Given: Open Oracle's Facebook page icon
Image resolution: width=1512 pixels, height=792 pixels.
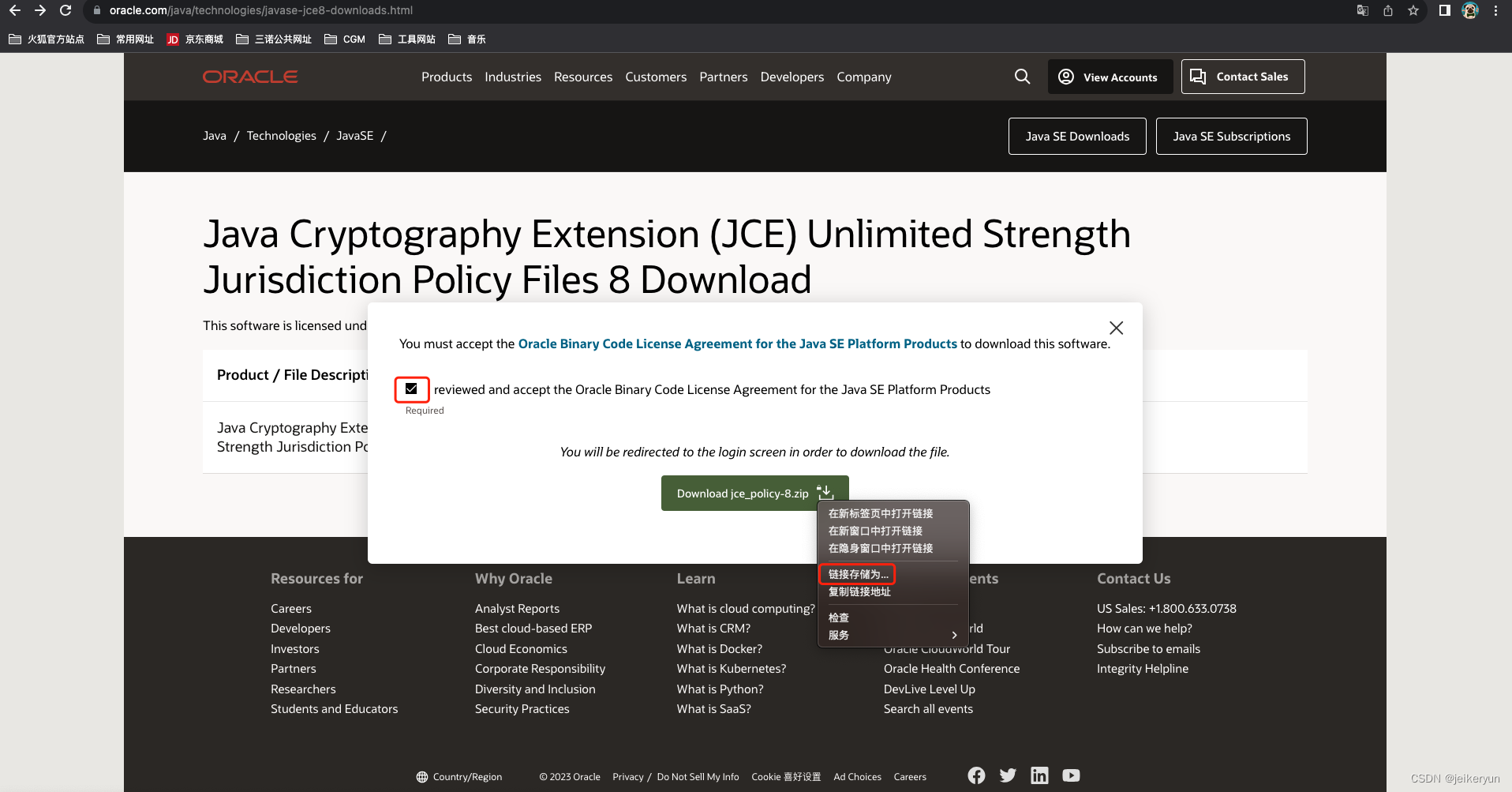Looking at the screenshot, I should tap(975, 775).
